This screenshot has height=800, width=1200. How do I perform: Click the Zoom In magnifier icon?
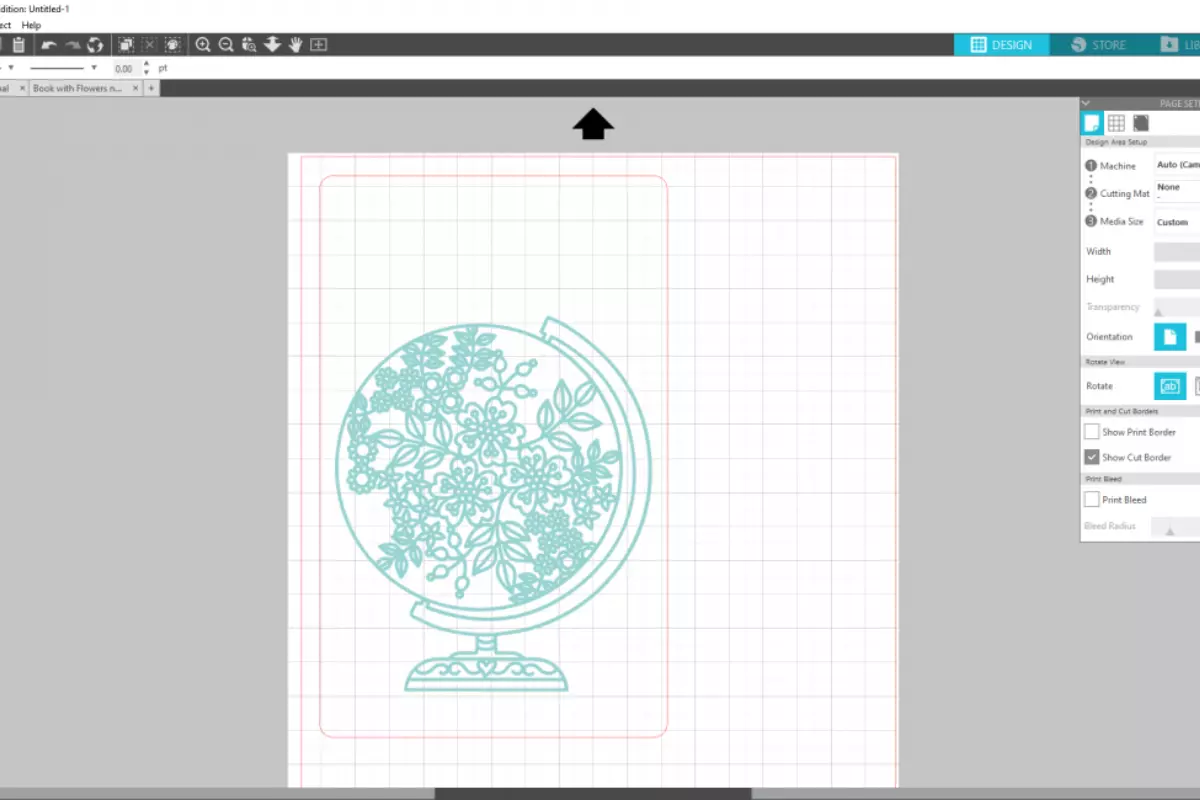(203, 45)
